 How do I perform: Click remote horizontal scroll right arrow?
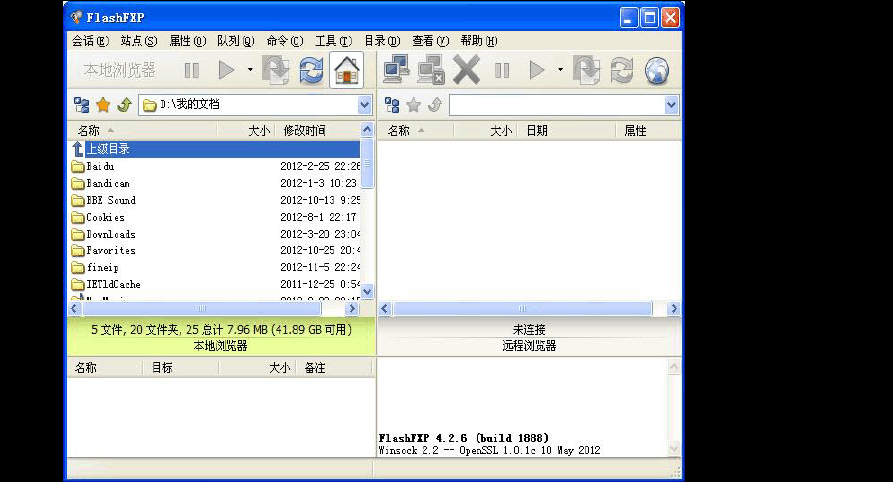coord(674,308)
